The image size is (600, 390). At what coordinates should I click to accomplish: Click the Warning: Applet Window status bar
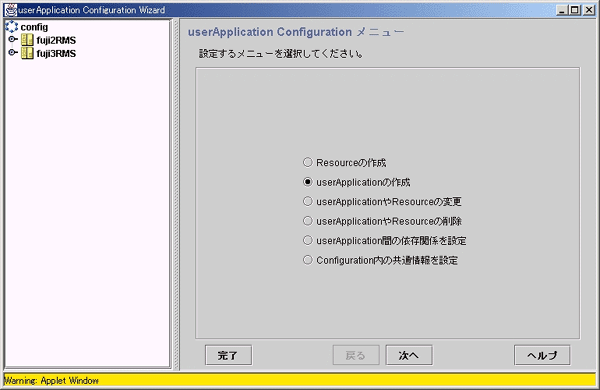pyautogui.click(x=300, y=380)
